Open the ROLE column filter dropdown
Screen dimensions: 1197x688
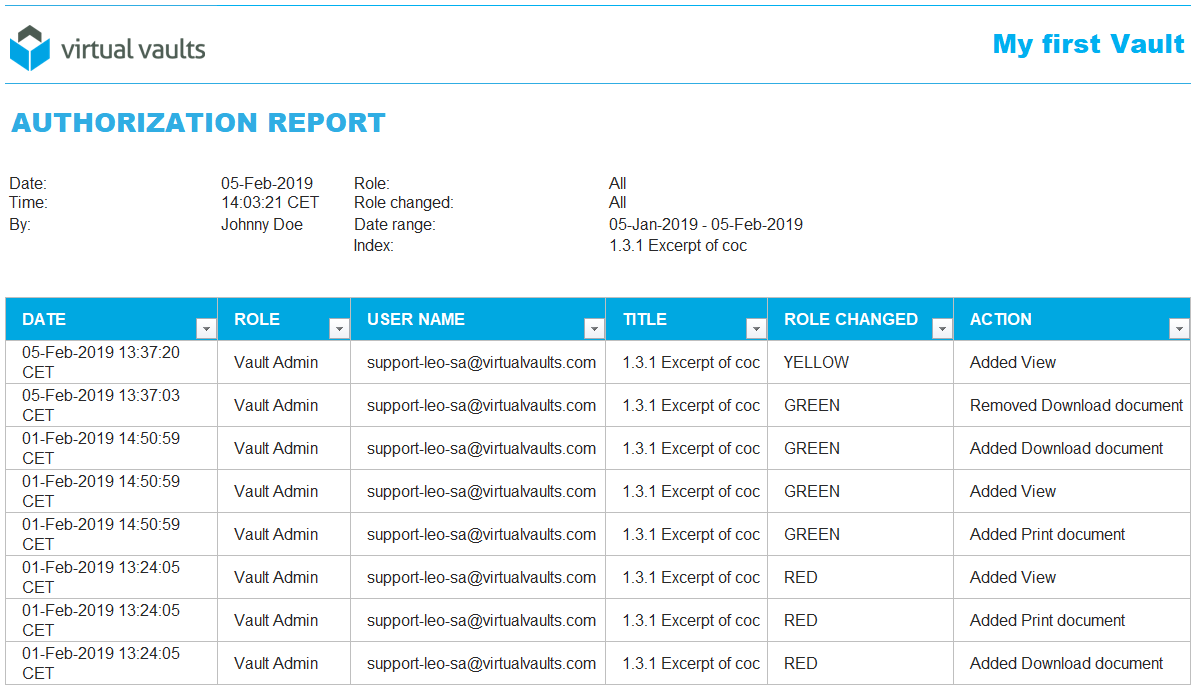pyautogui.click(x=339, y=328)
